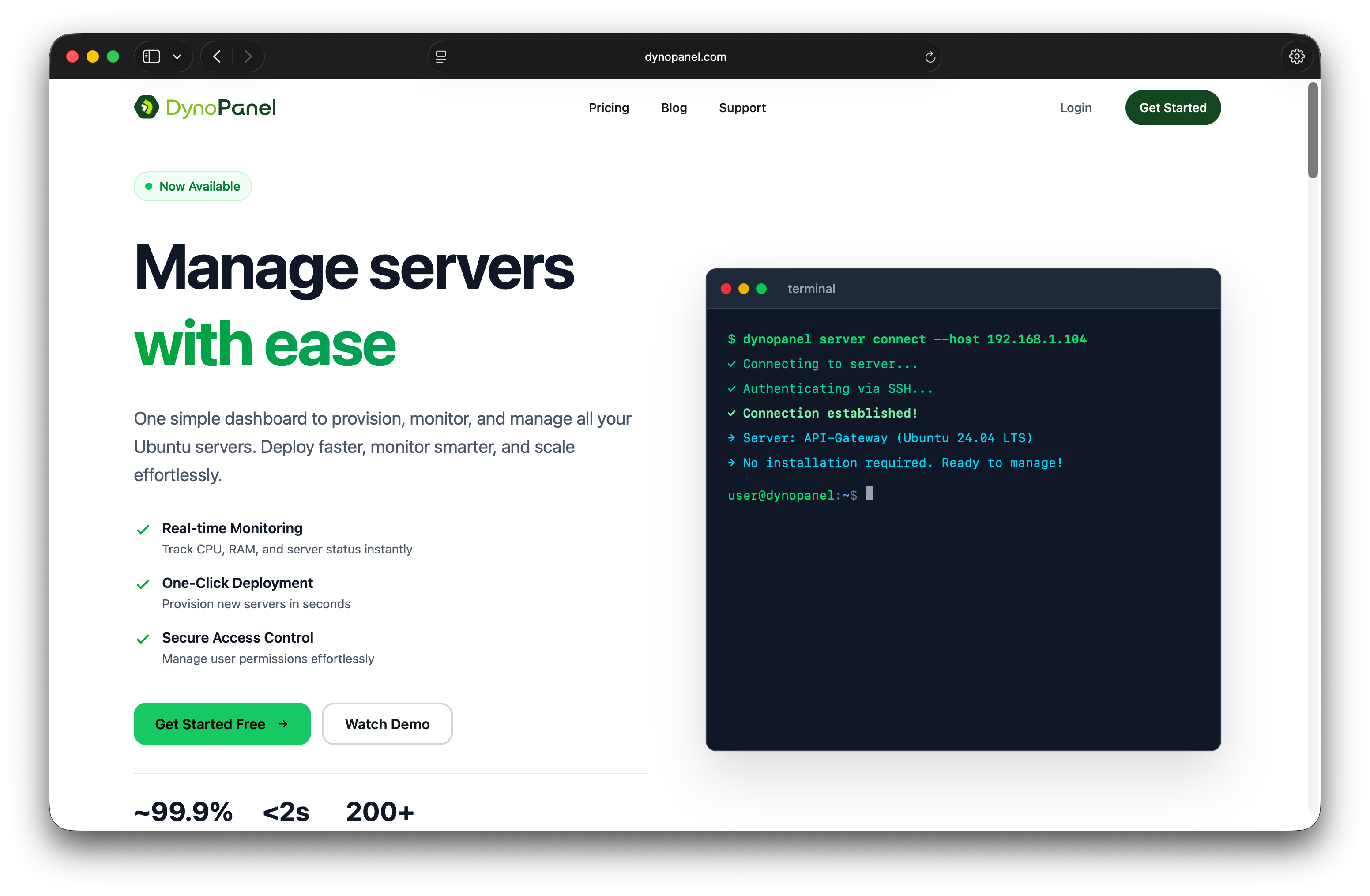Screen dimensions: 1370x896
Task: Click the dark Get Started button
Action: pyautogui.click(x=1173, y=108)
